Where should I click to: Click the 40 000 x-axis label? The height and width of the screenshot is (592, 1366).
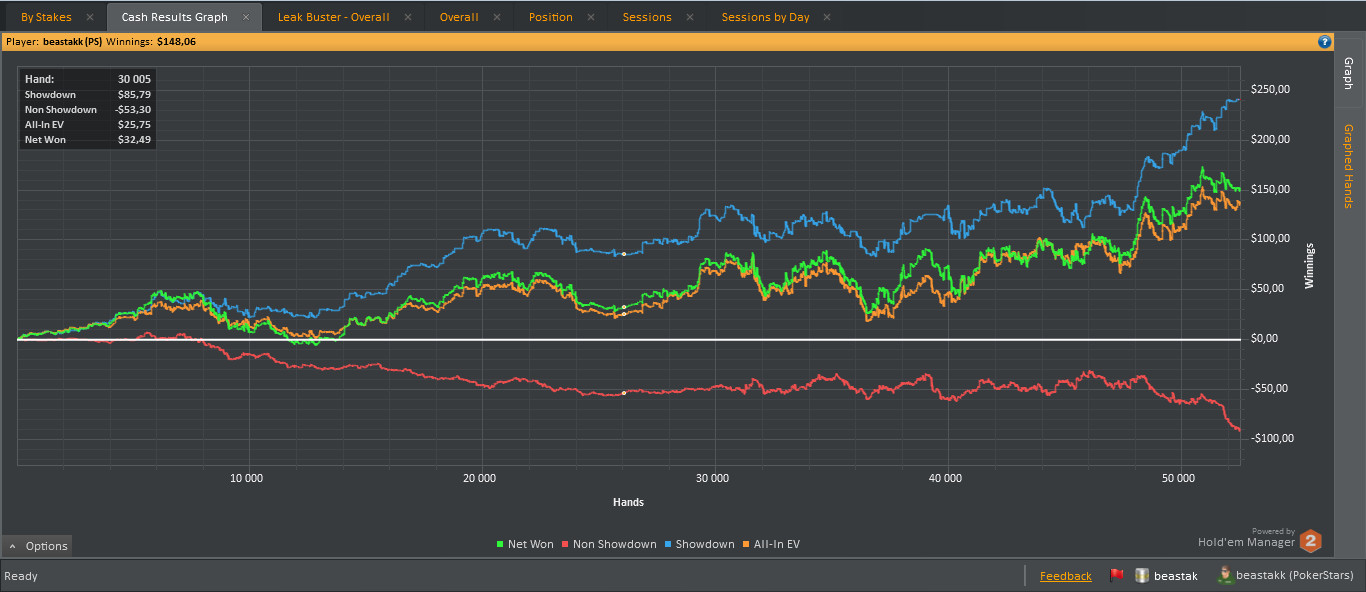pyautogui.click(x=945, y=478)
